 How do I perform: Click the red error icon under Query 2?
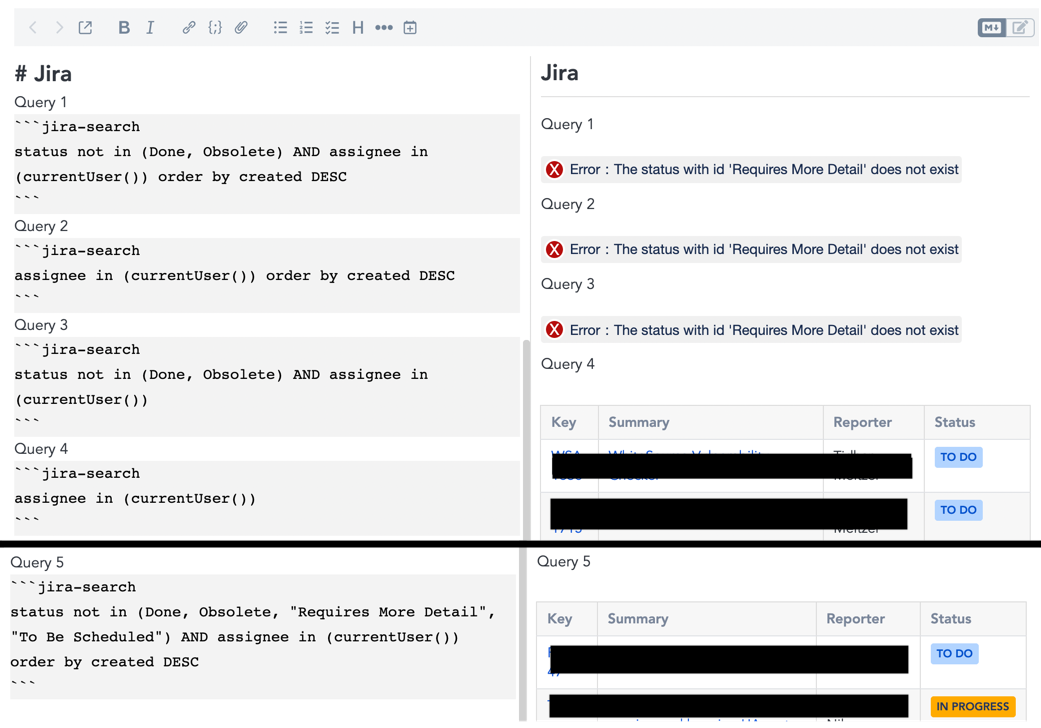tap(554, 250)
